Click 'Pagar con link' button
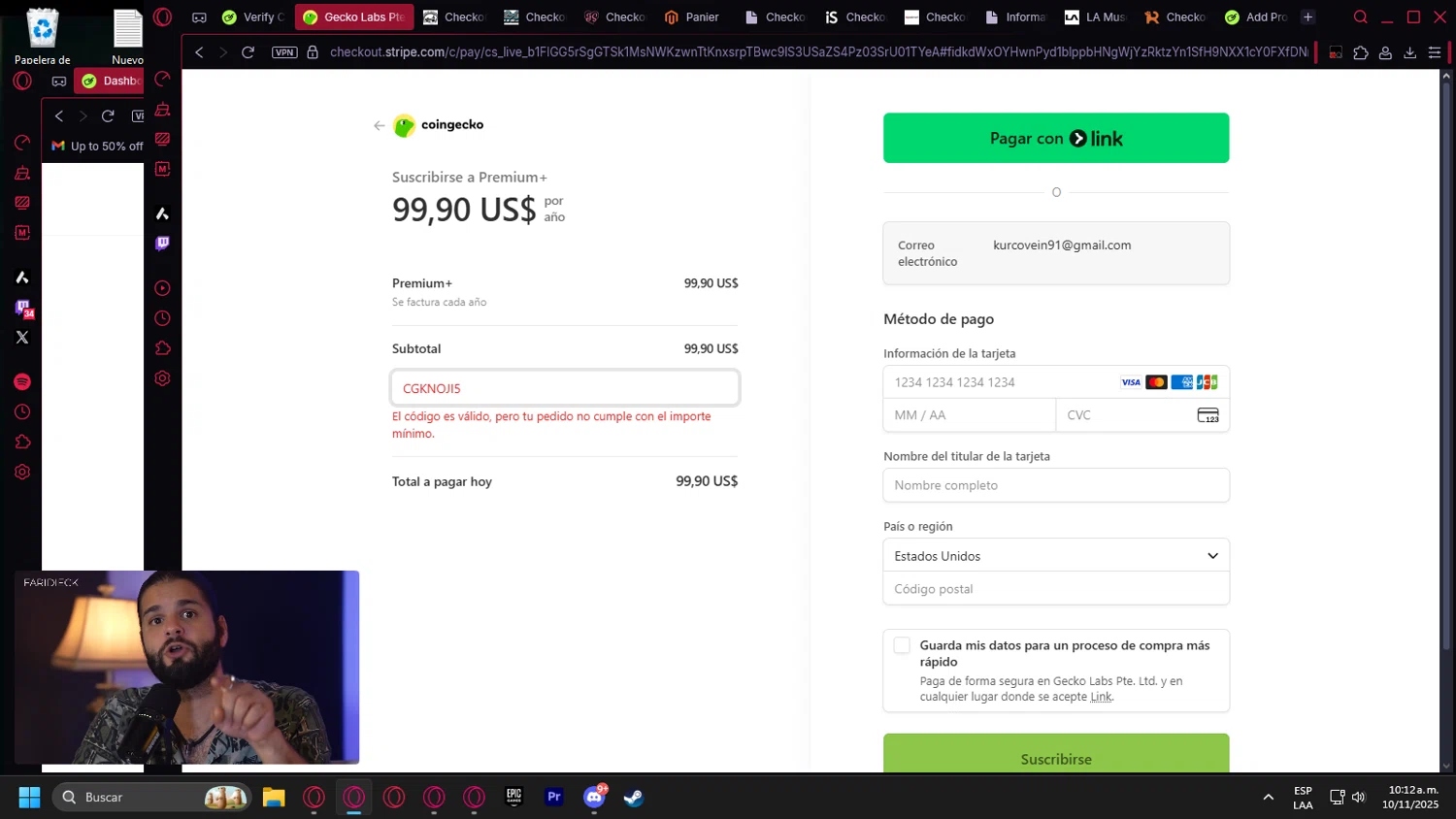Viewport: 1456px width, 819px height. [x=1056, y=138]
